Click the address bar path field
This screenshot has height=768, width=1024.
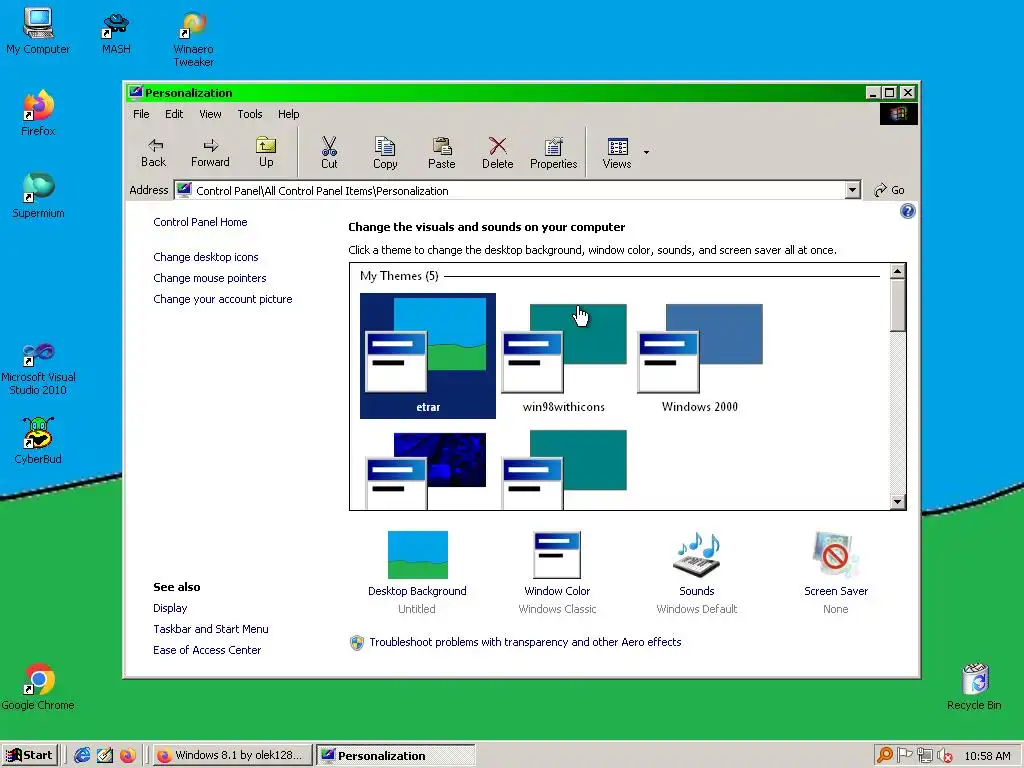pos(509,191)
